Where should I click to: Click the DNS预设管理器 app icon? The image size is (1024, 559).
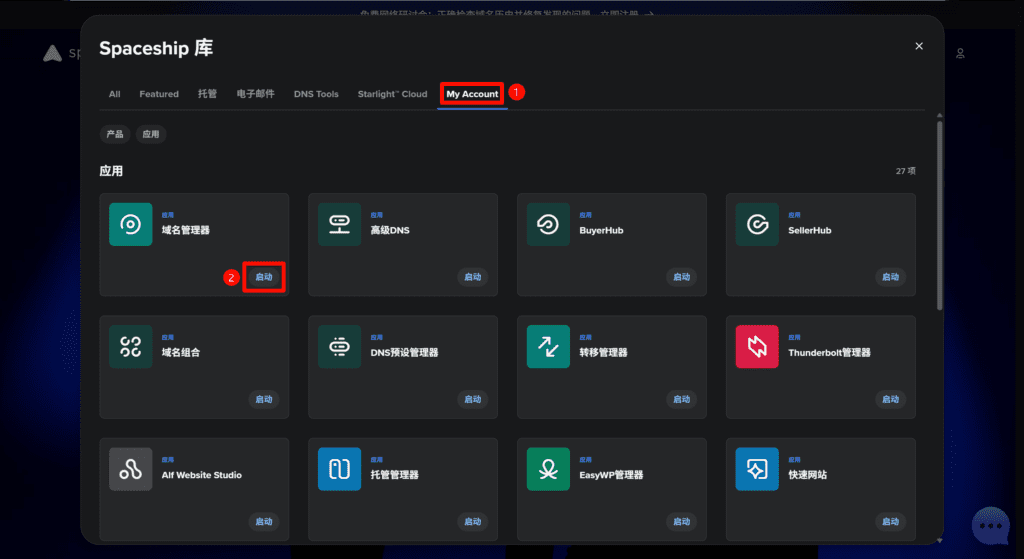click(x=340, y=347)
